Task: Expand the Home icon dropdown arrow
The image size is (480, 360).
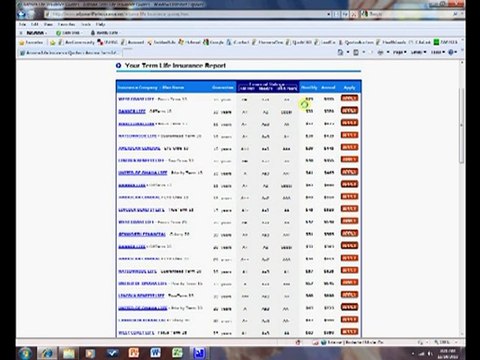Action: pyautogui.click(x=348, y=52)
